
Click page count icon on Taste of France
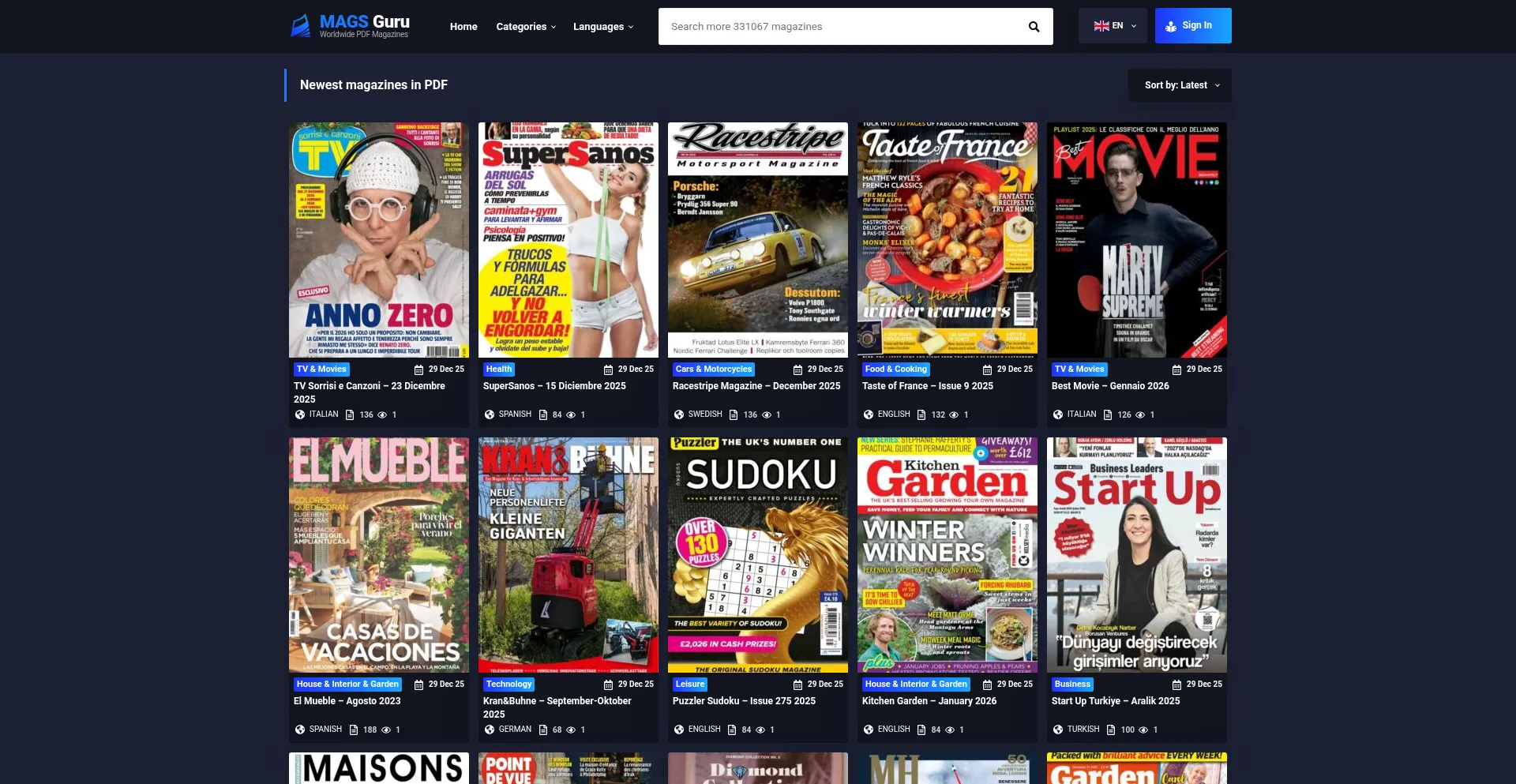point(921,415)
